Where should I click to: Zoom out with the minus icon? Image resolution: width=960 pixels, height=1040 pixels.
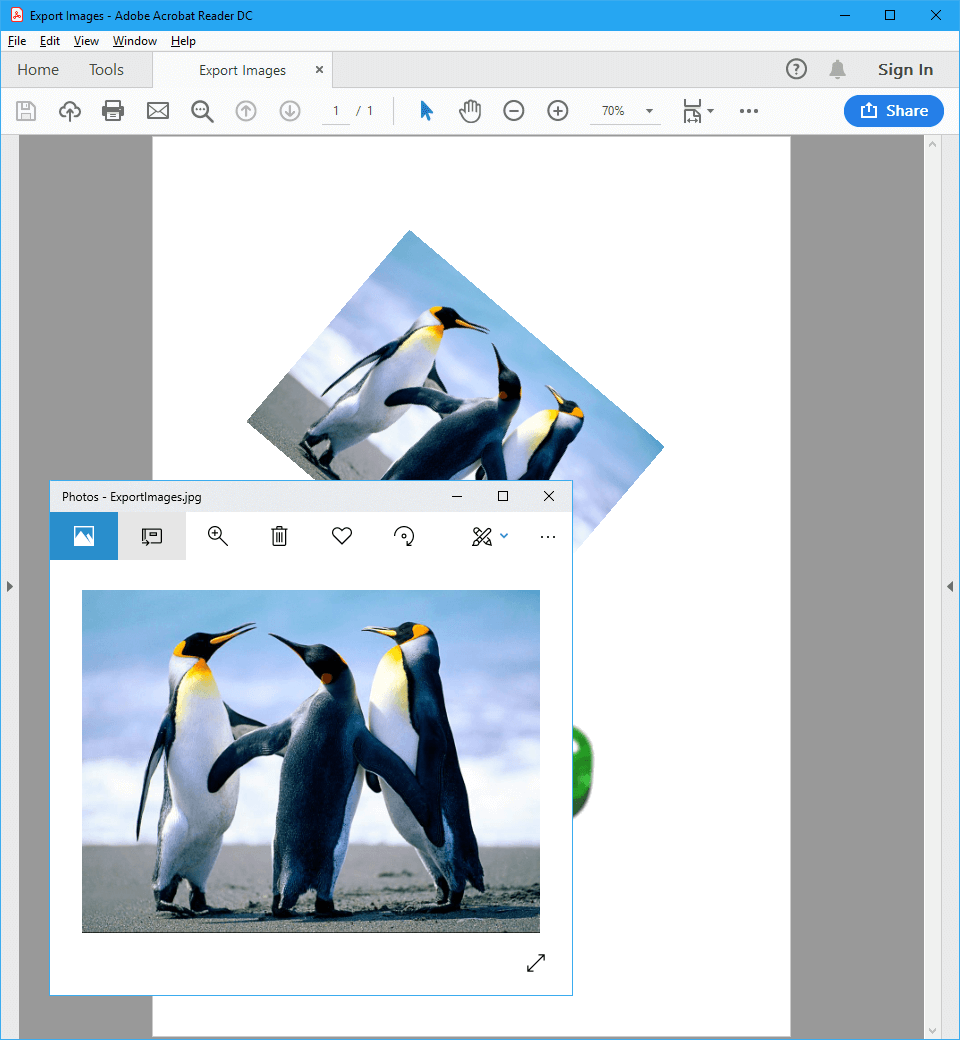click(513, 111)
